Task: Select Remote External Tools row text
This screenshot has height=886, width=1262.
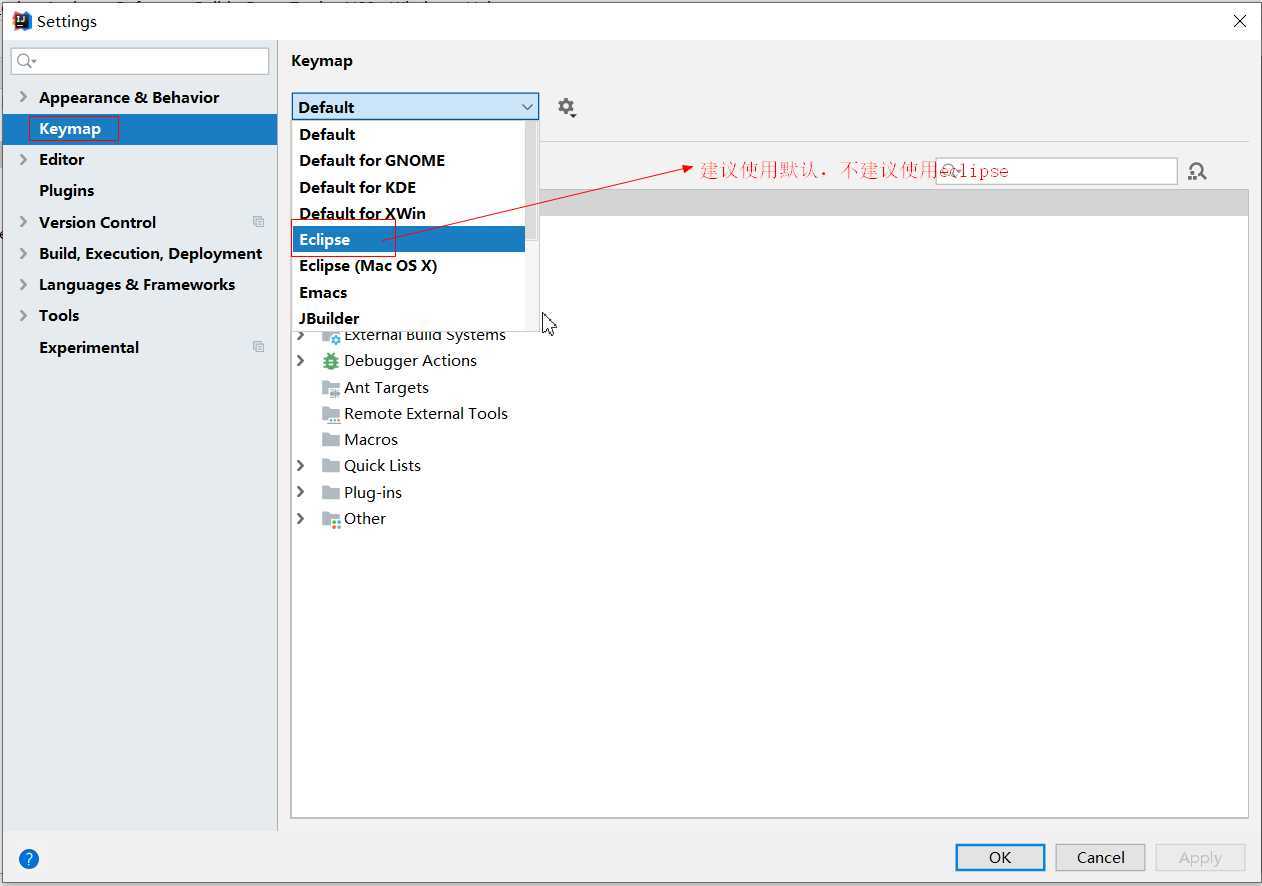Action: click(x=426, y=414)
